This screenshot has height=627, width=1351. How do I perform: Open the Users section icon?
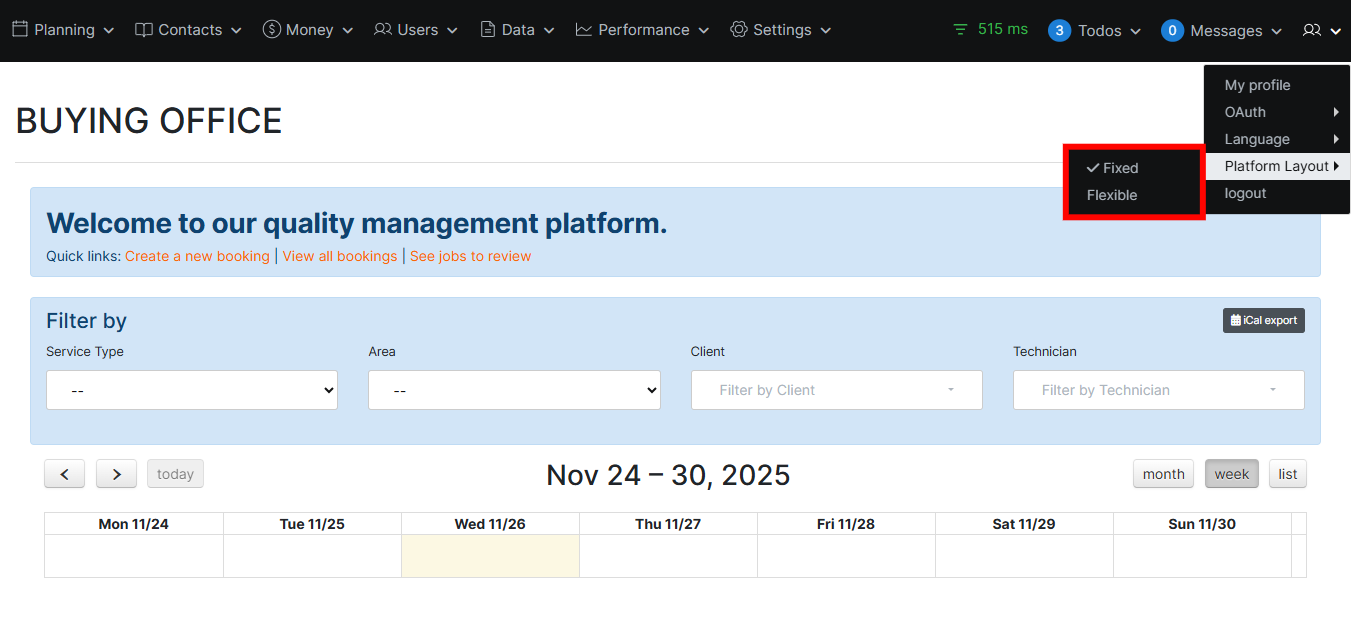click(x=383, y=29)
